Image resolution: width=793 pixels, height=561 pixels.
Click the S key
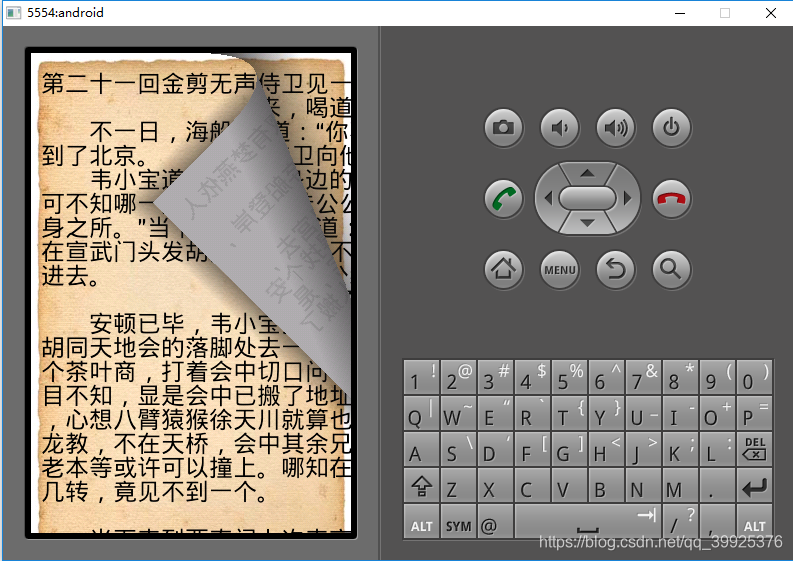coord(458,449)
